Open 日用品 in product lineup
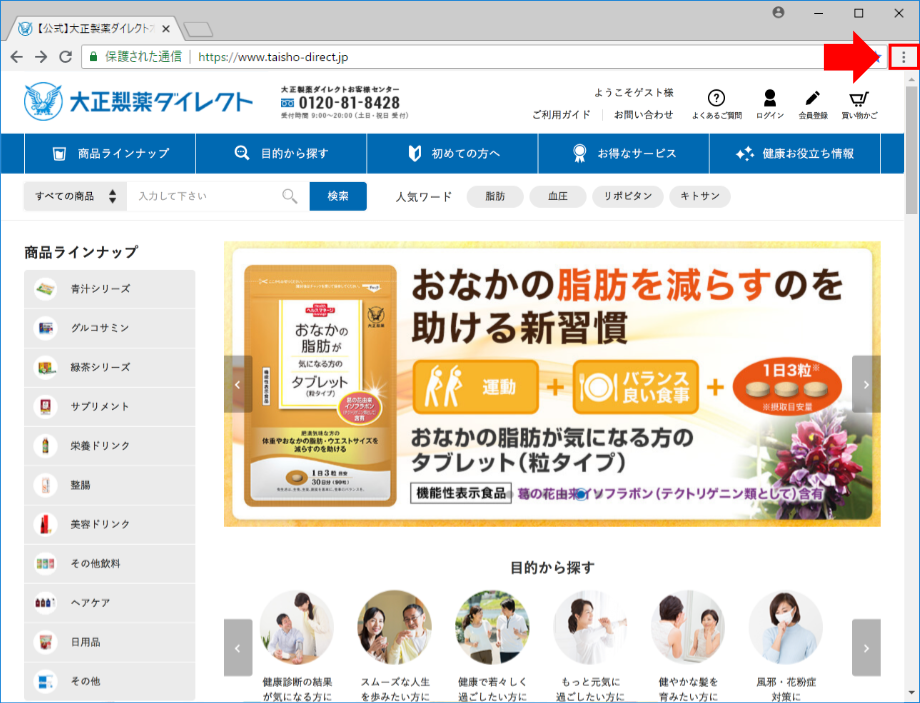Screen dimensions: 920x703 click(x=110, y=642)
